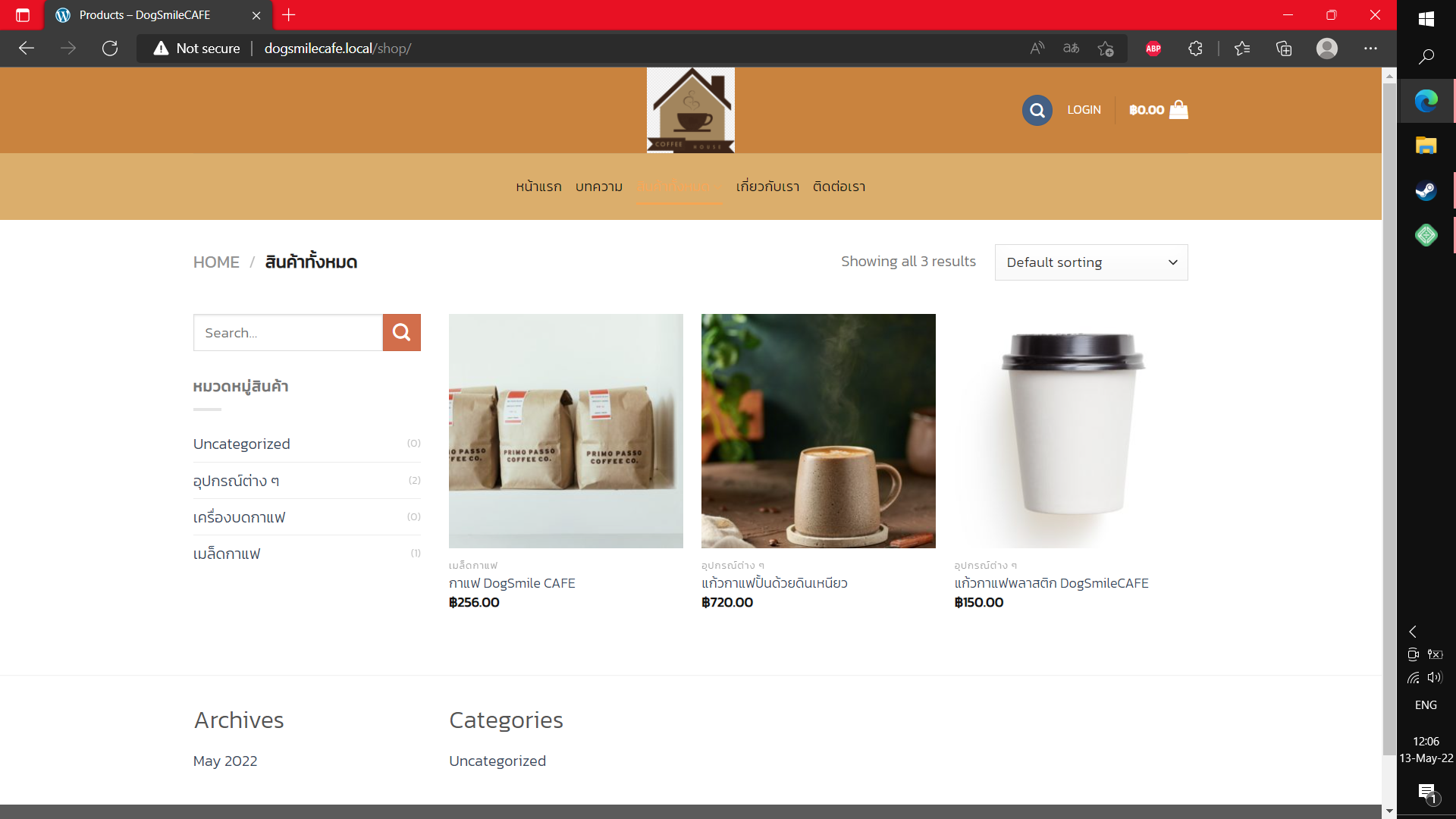Open the Uncategorized product category
The width and height of the screenshot is (1456, 819).
pyautogui.click(x=241, y=444)
